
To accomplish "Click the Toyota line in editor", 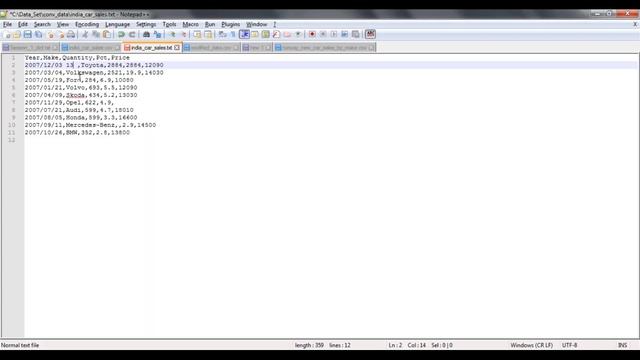I will pyautogui.click(x=94, y=65).
